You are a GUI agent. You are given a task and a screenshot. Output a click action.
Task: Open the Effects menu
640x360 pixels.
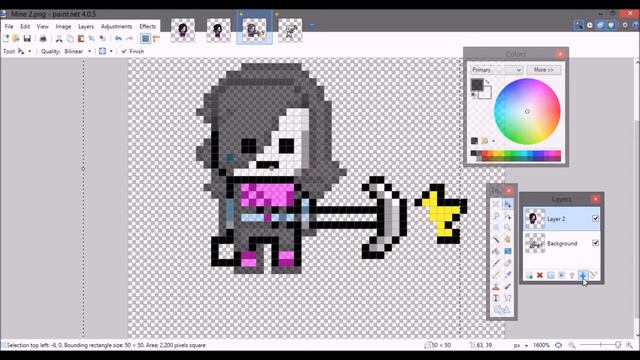pyautogui.click(x=147, y=27)
